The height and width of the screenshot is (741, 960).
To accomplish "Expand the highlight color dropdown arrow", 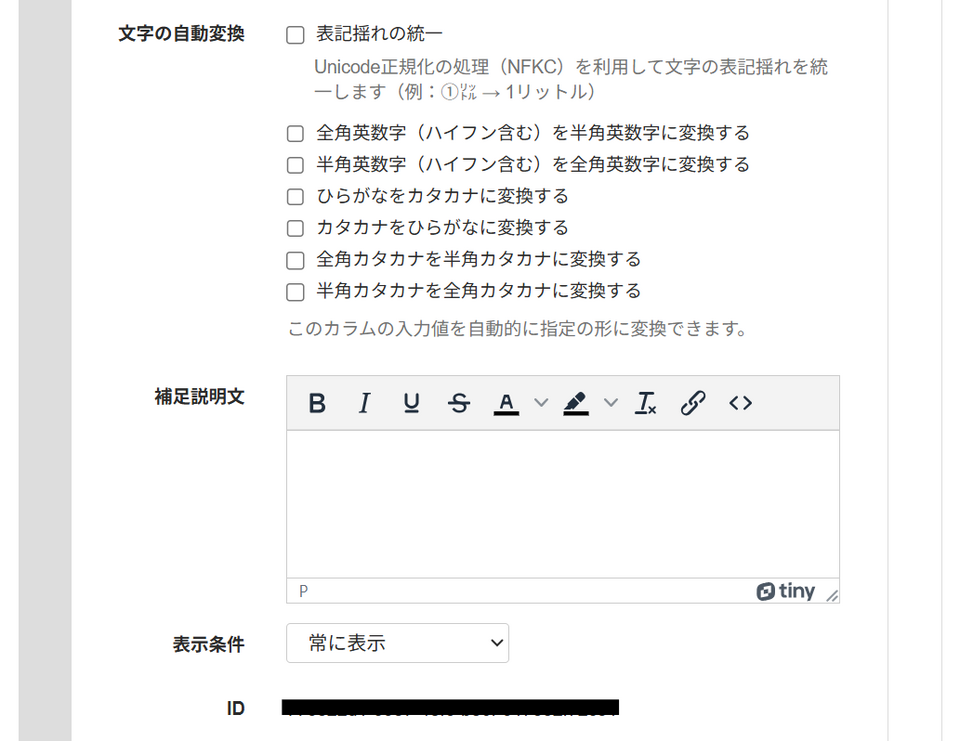I will click(610, 403).
